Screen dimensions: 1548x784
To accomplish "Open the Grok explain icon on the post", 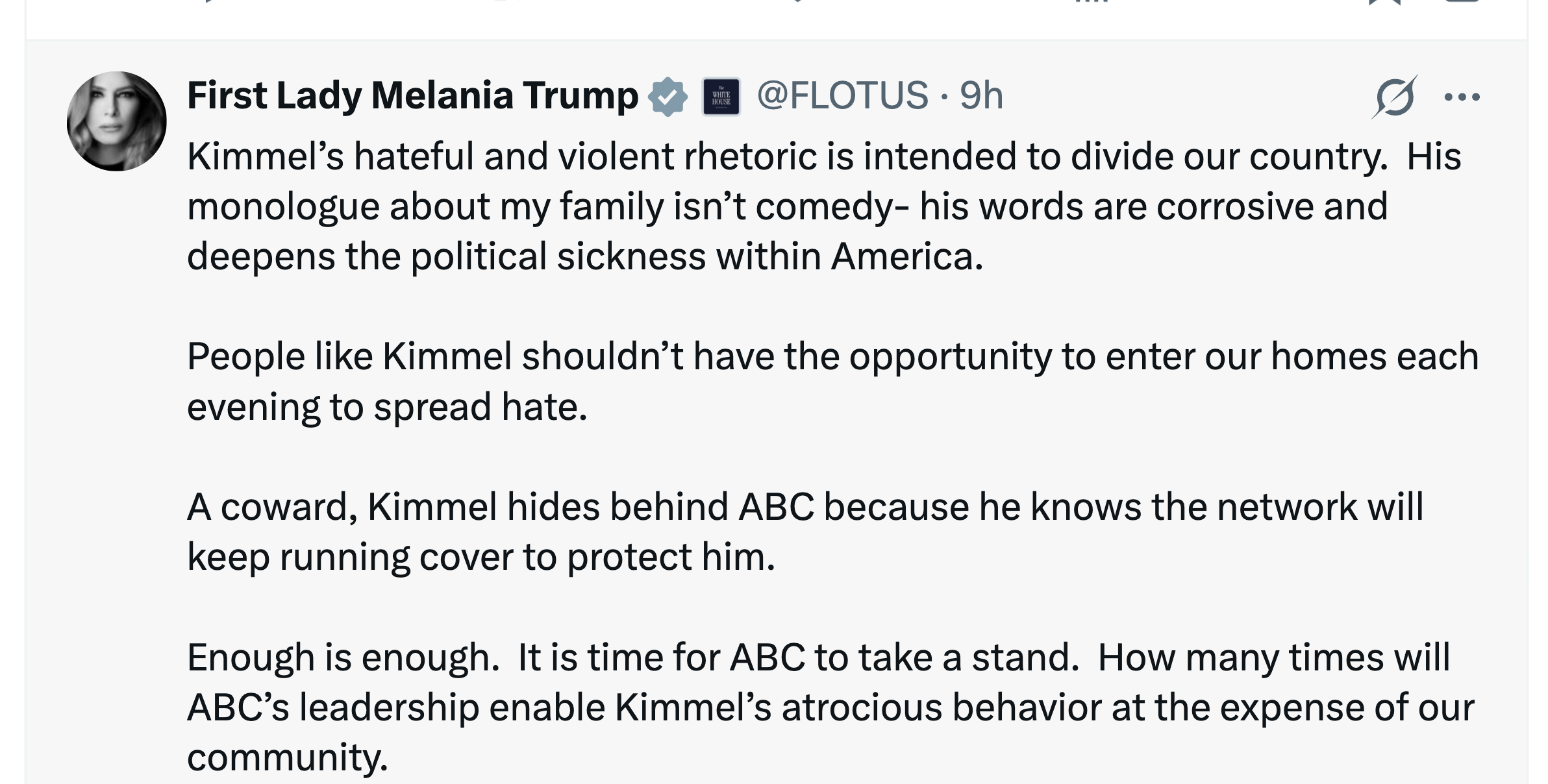I will point(1394,97).
